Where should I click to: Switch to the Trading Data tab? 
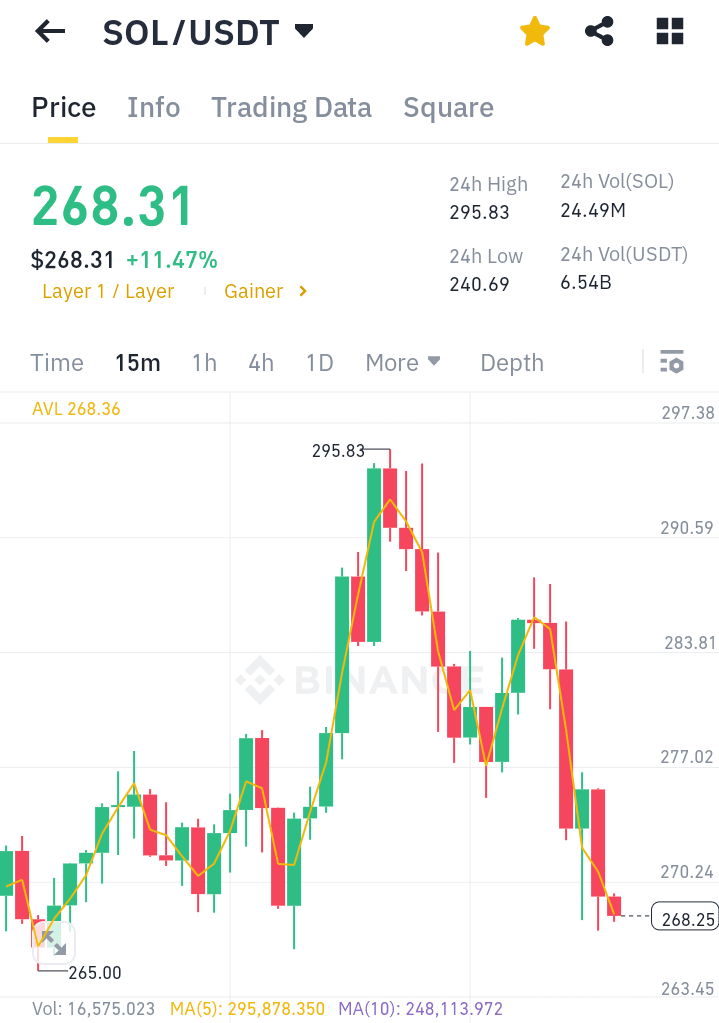click(291, 108)
